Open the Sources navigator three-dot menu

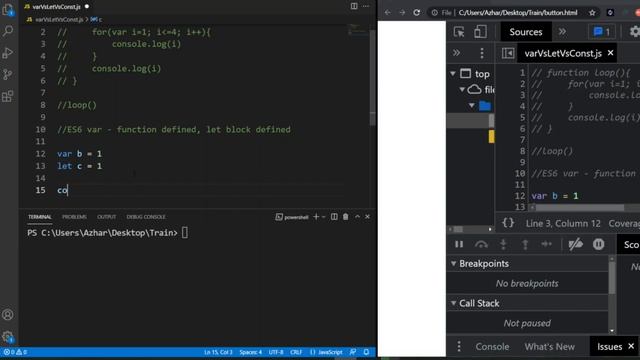pyautogui.click(x=482, y=53)
